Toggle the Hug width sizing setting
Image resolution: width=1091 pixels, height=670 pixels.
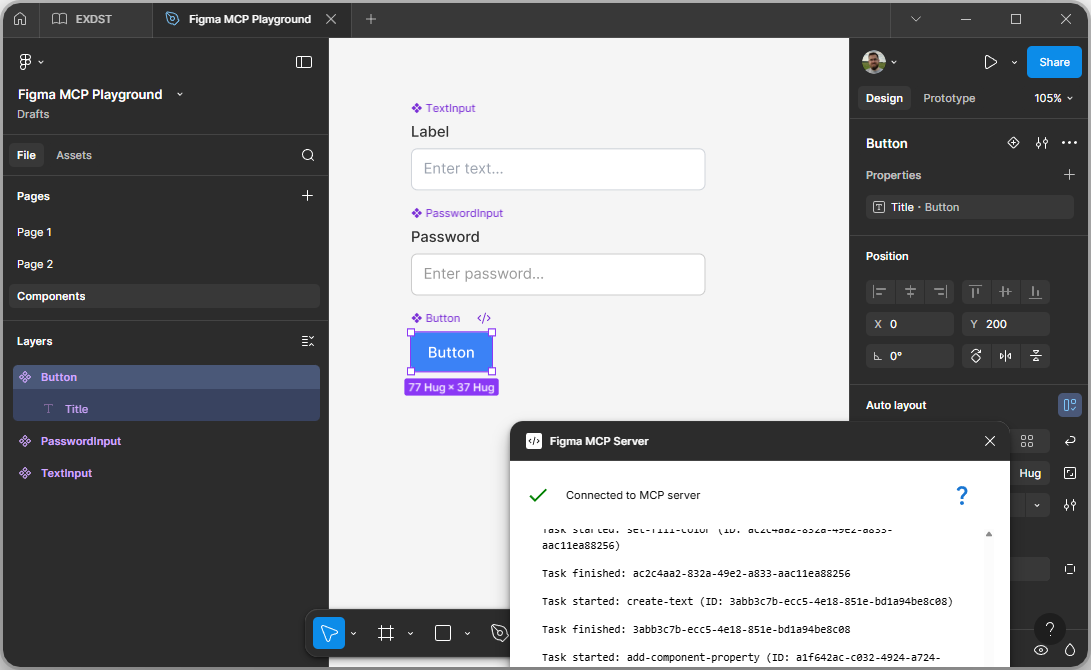click(x=1030, y=472)
